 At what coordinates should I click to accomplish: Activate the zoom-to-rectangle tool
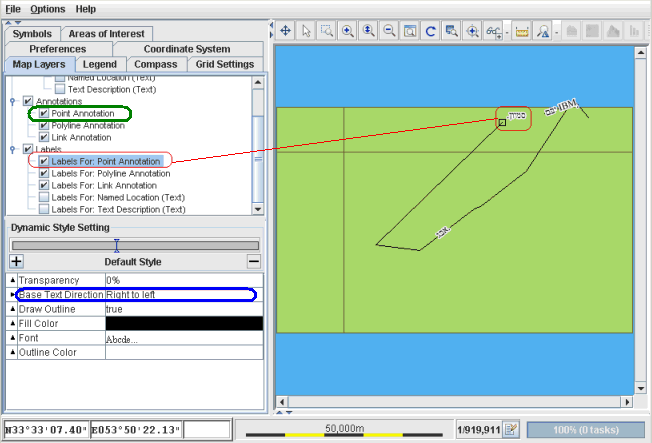pyautogui.click(x=327, y=31)
